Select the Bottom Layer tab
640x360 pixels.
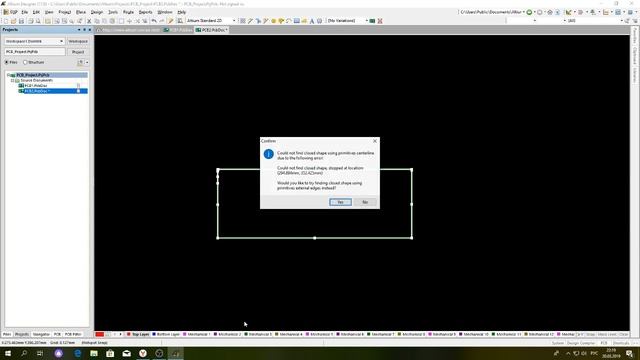coord(166,334)
